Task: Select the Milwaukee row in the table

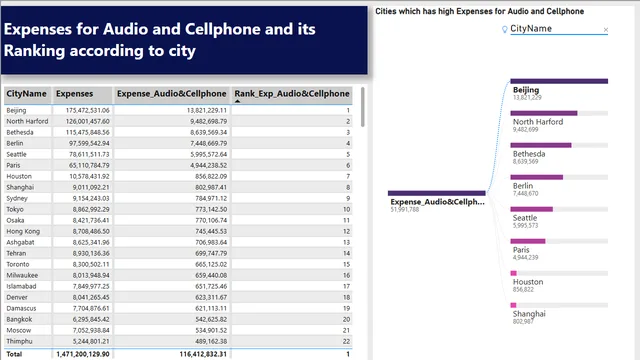Action: click(x=178, y=276)
